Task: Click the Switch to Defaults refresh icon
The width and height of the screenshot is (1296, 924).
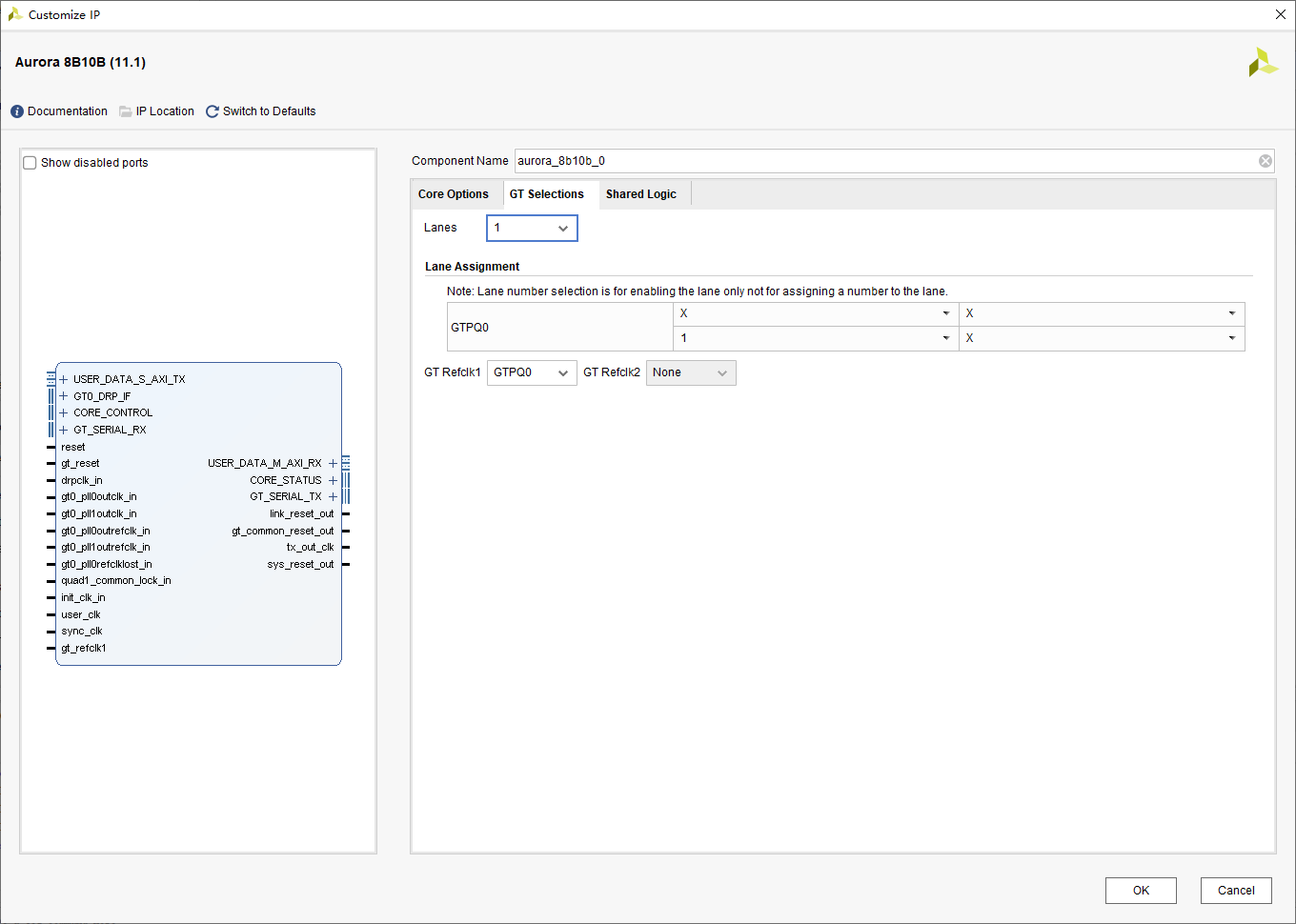Action: 213,111
